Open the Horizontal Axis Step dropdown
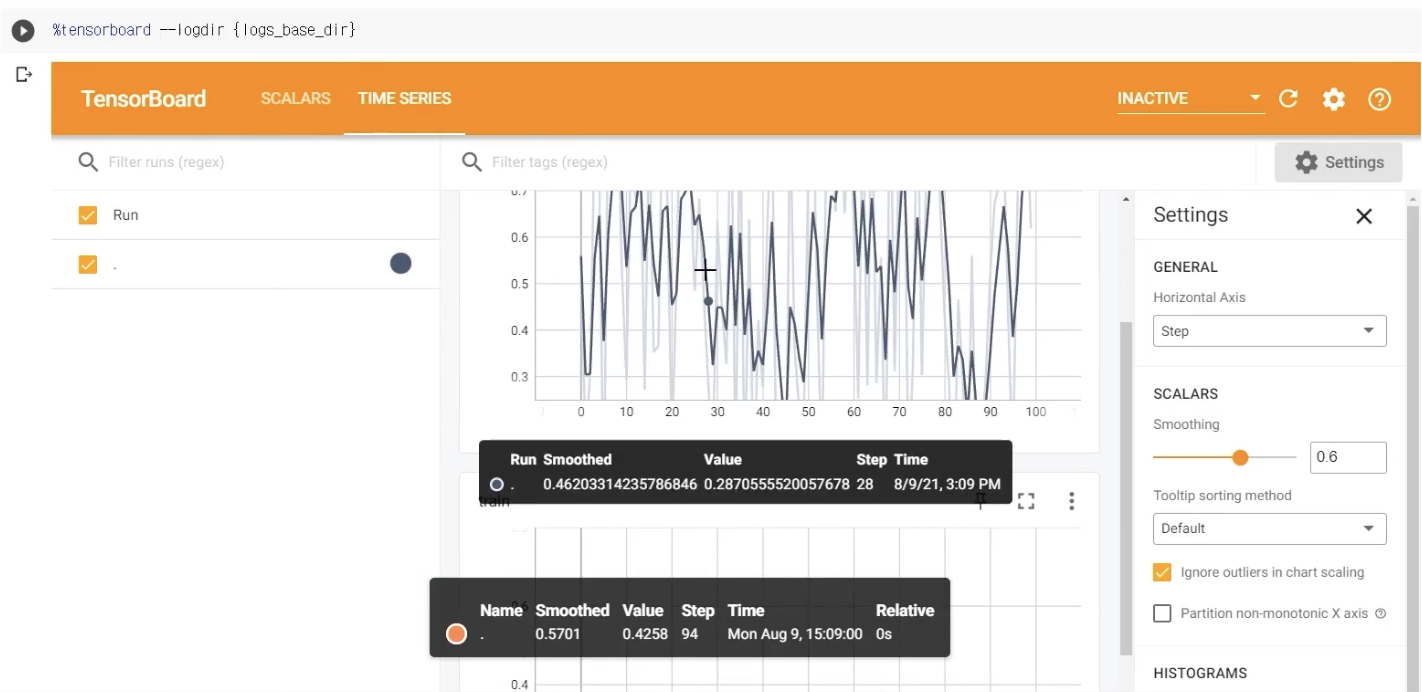Screen dimensions: 1422x692 1270,331
